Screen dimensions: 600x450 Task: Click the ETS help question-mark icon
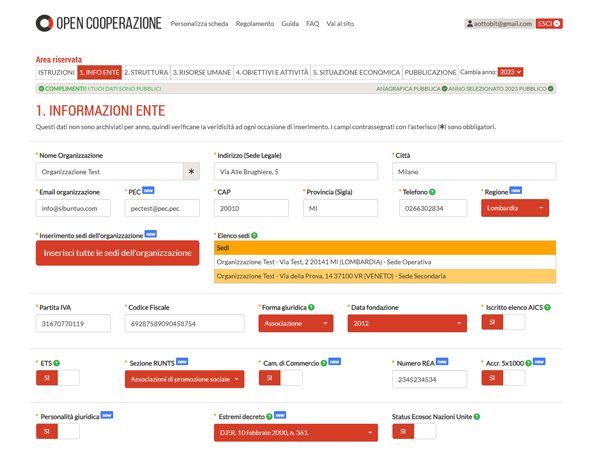tap(56, 363)
